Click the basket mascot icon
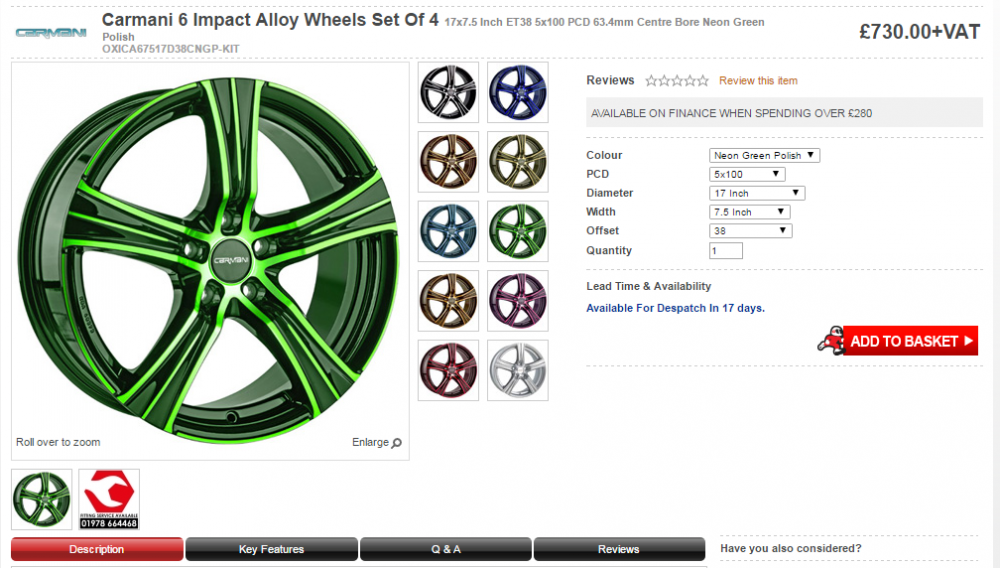This screenshot has height=568, width=1000. coord(830,340)
